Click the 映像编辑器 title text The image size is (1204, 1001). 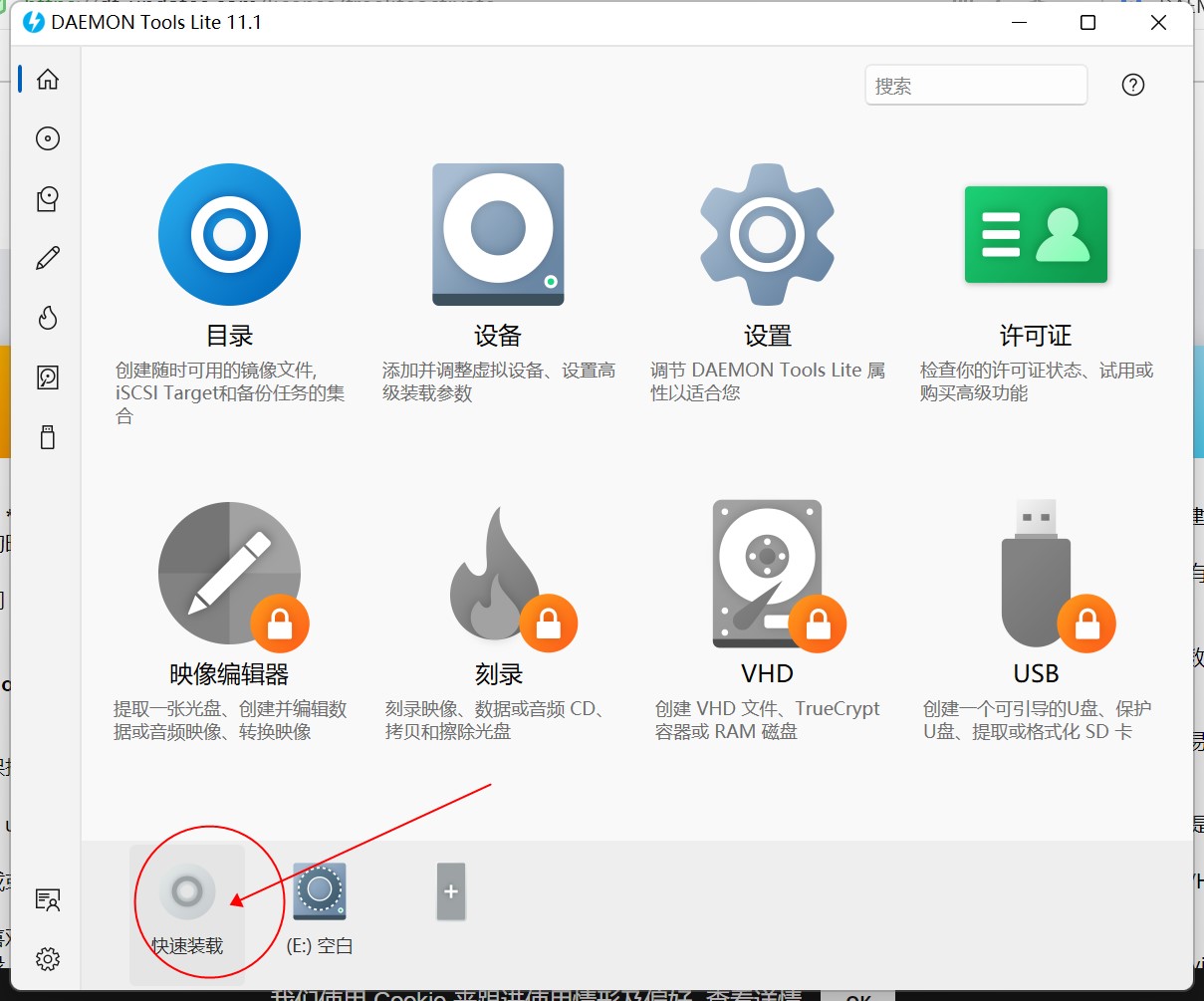coord(230,674)
